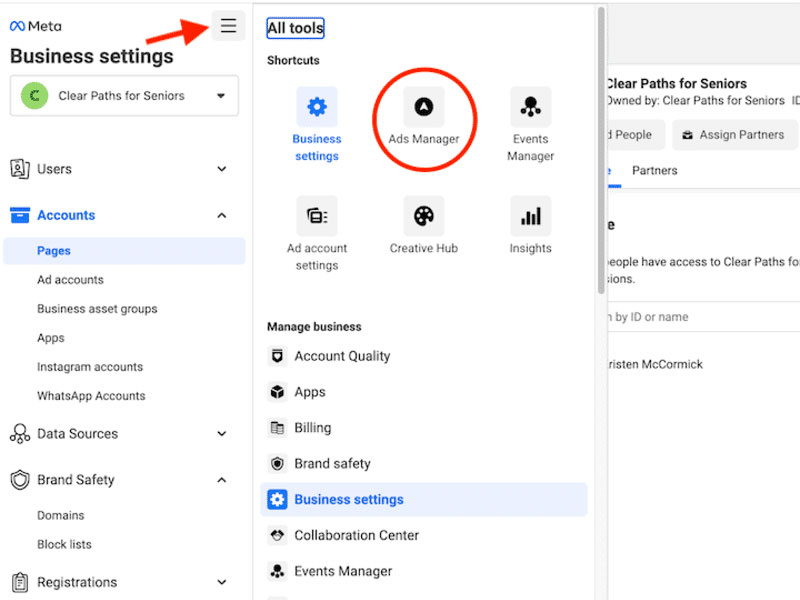Open Billing from the tools list
800x600 pixels.
(312, 428)
